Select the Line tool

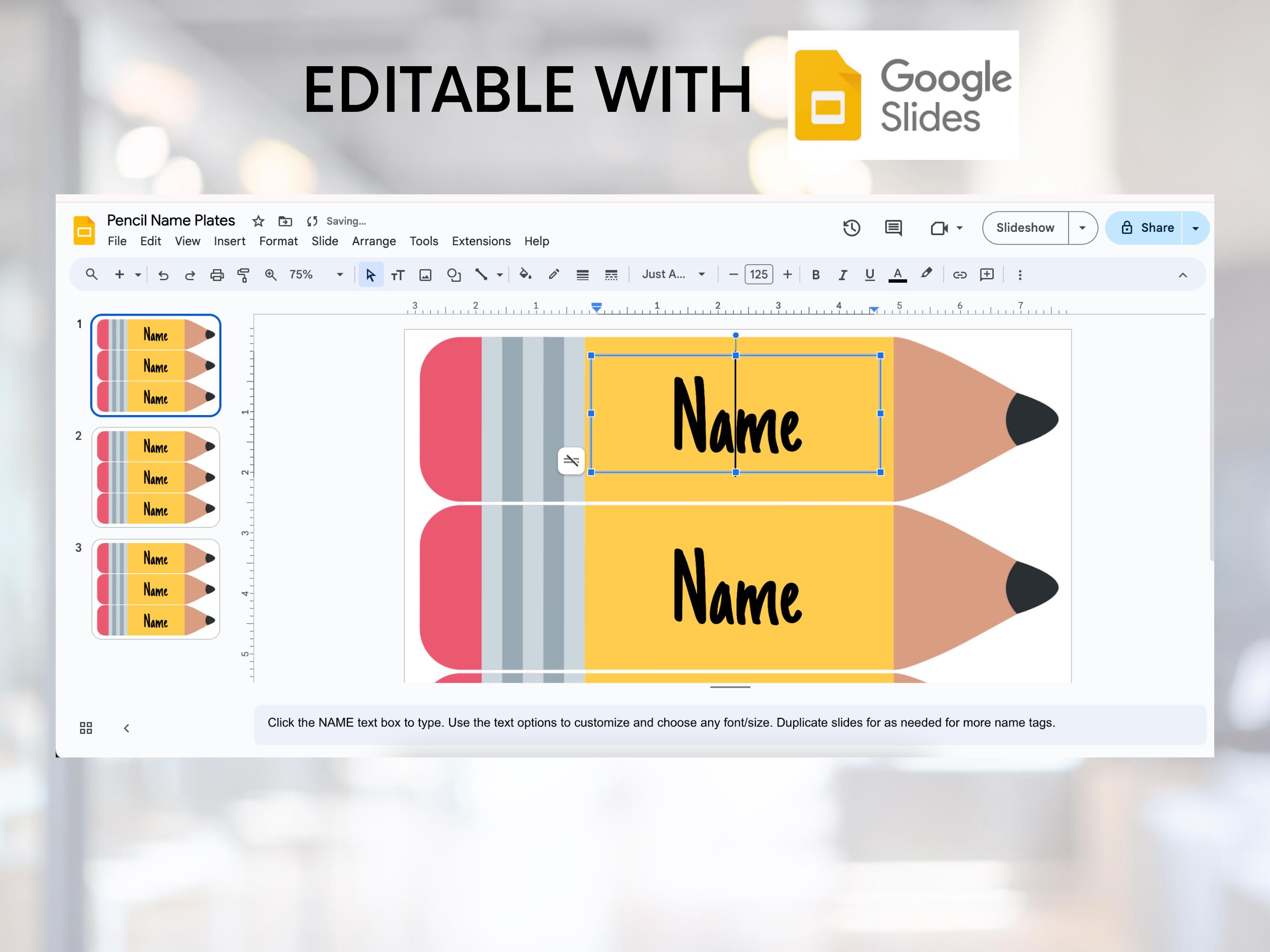pyautogui.click(x=482, y=274)
